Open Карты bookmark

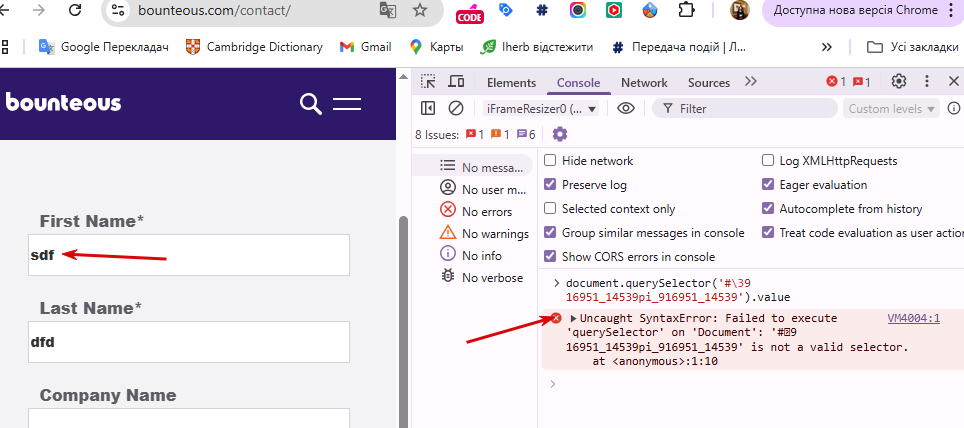(x=436, y=47)
